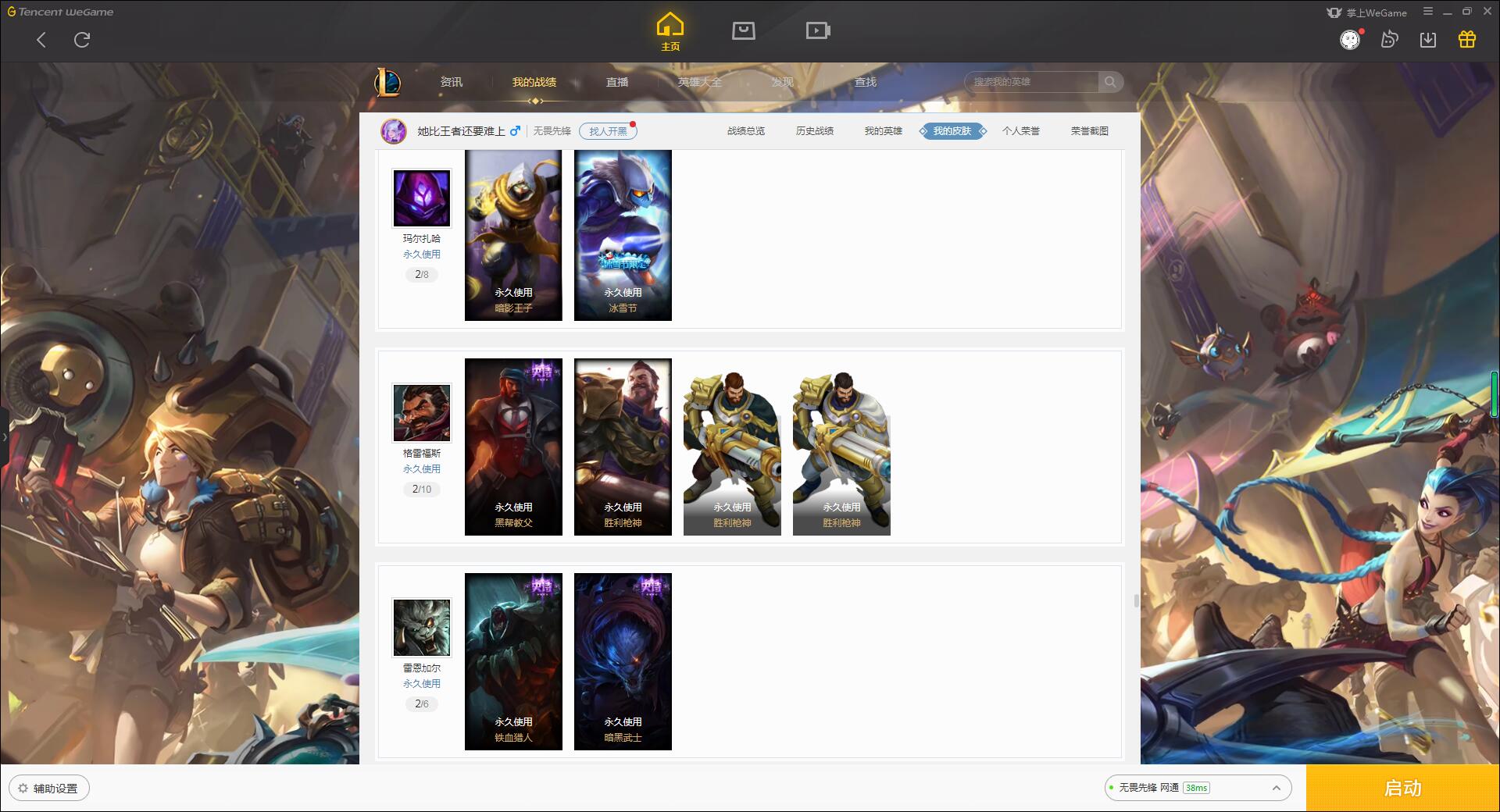Screen dimensions: 1500x812
Task: Click the Tencent WeGame logo
Action: tap(60, 12)
